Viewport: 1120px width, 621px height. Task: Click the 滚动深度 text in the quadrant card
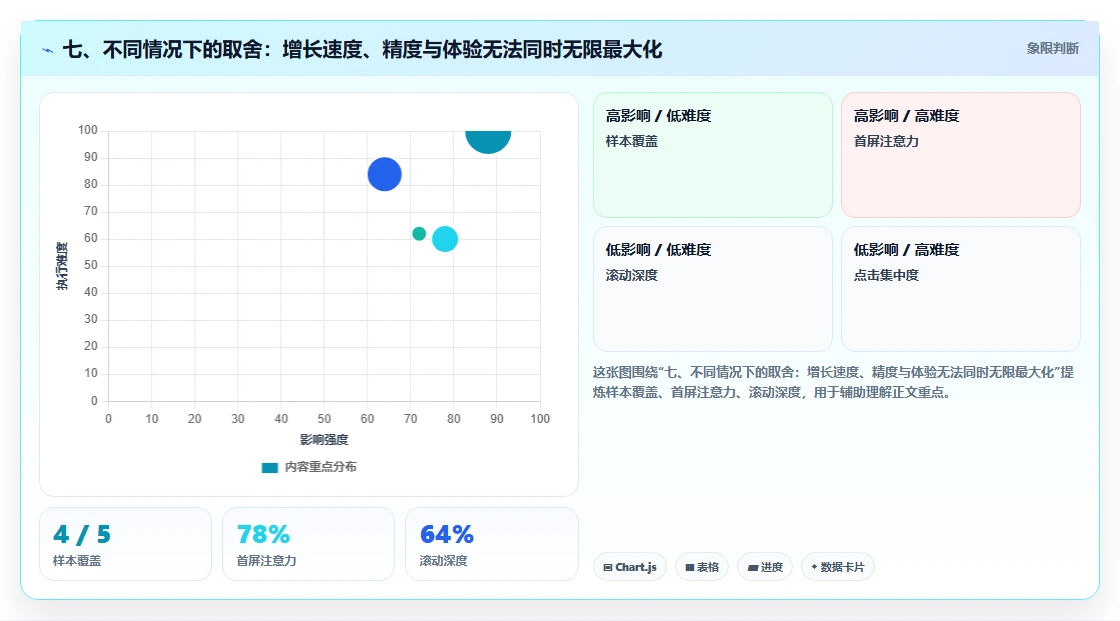tap(631, 275)
